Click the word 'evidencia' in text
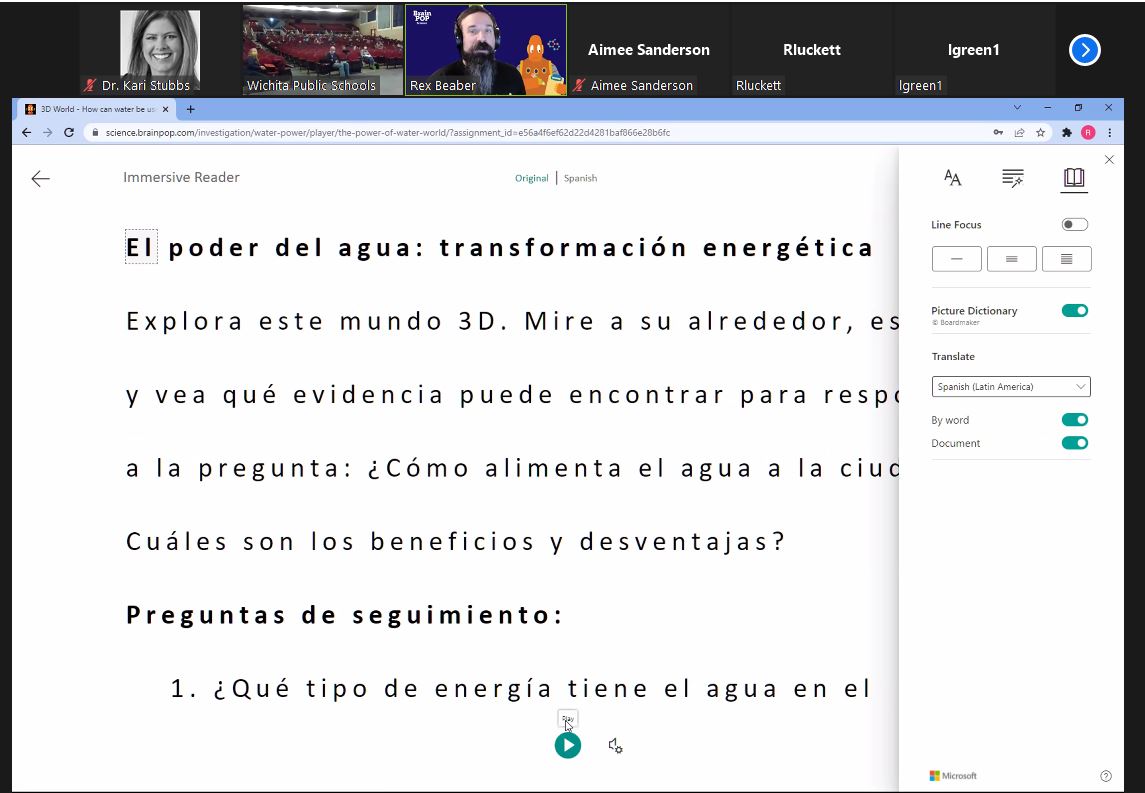This screenshot has width=1145, height=793. pos(368,395)
